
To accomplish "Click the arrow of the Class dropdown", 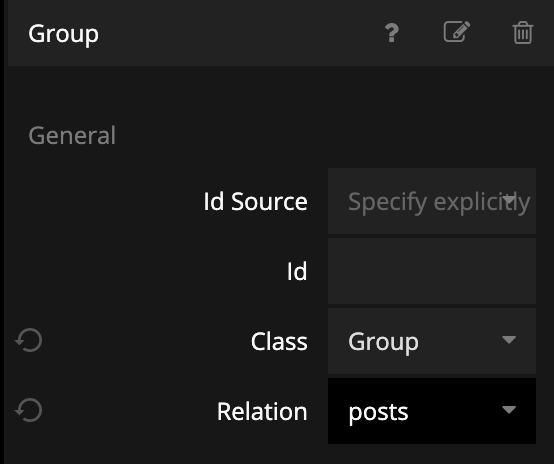I will click(x=509, y=340).
